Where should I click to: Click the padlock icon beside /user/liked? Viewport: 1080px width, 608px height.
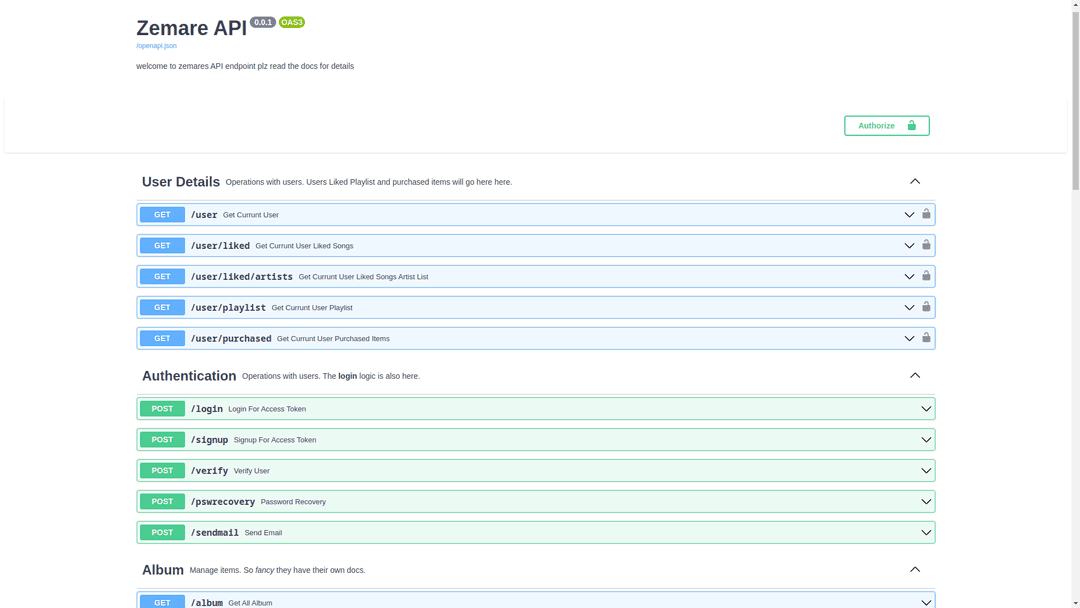(x=925, y=245)
